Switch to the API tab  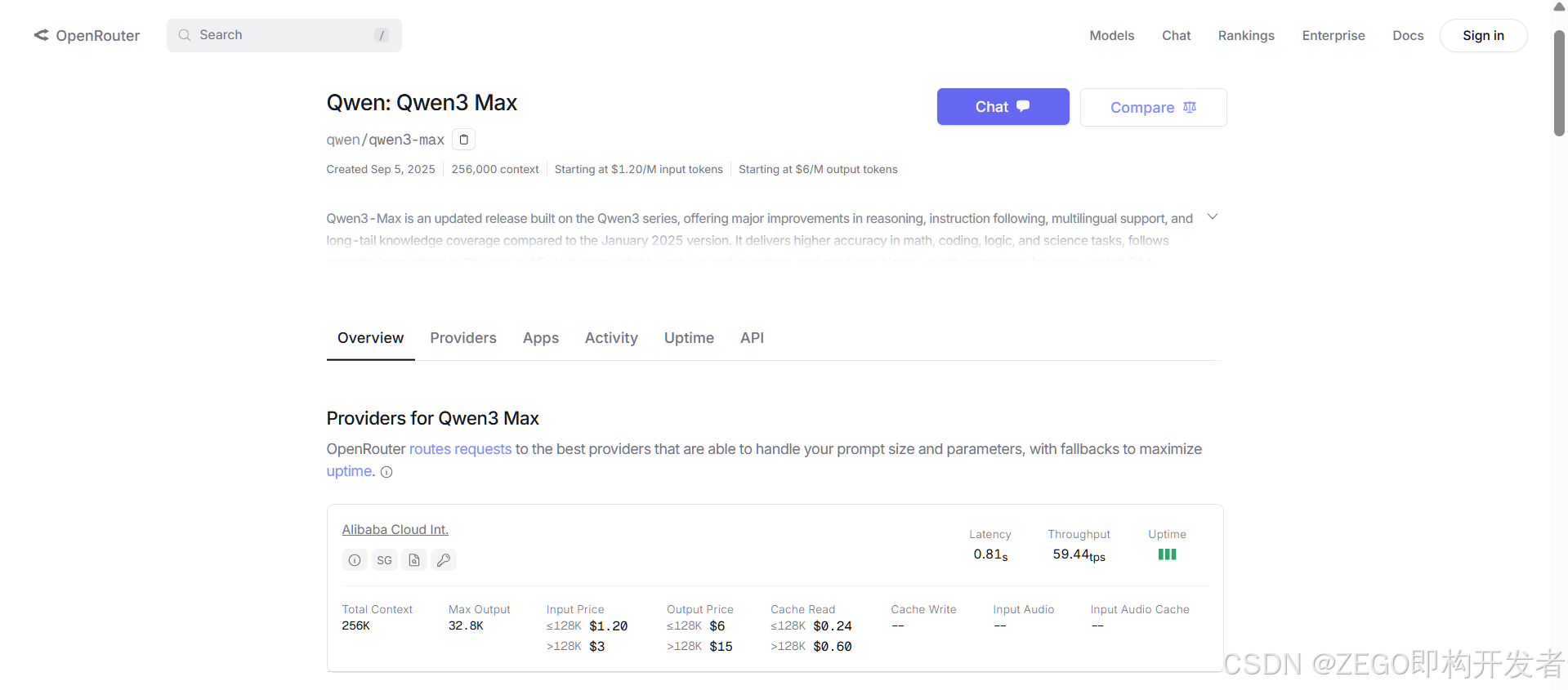click(752, 338)
